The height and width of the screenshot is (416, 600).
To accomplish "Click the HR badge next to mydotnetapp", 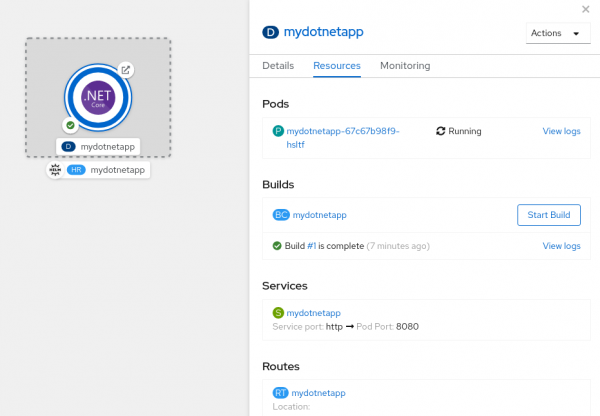I will coord(77,170).
